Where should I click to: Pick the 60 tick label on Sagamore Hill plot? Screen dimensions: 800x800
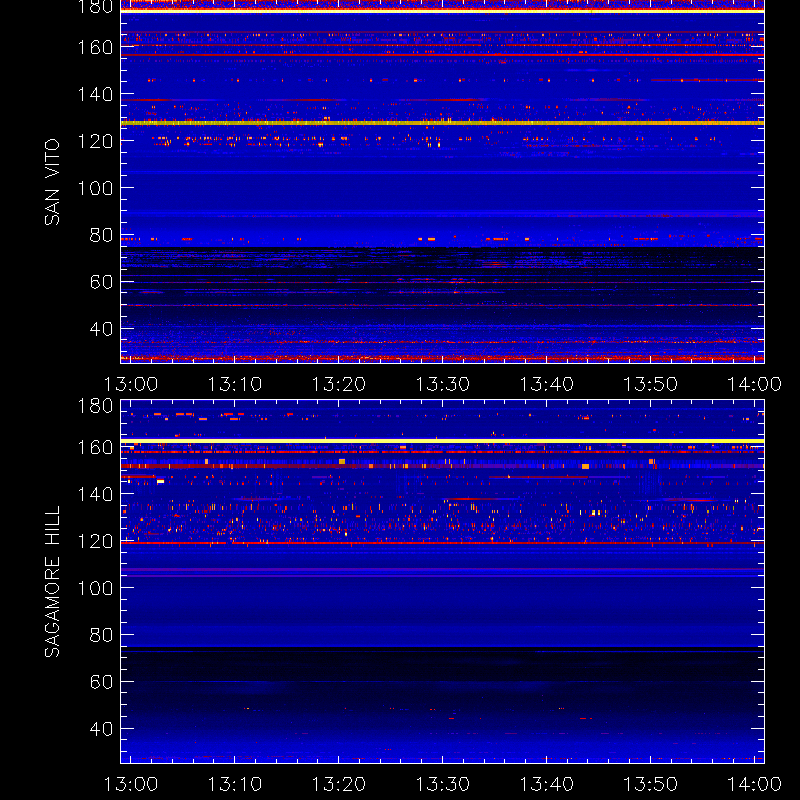coord(101,682)
